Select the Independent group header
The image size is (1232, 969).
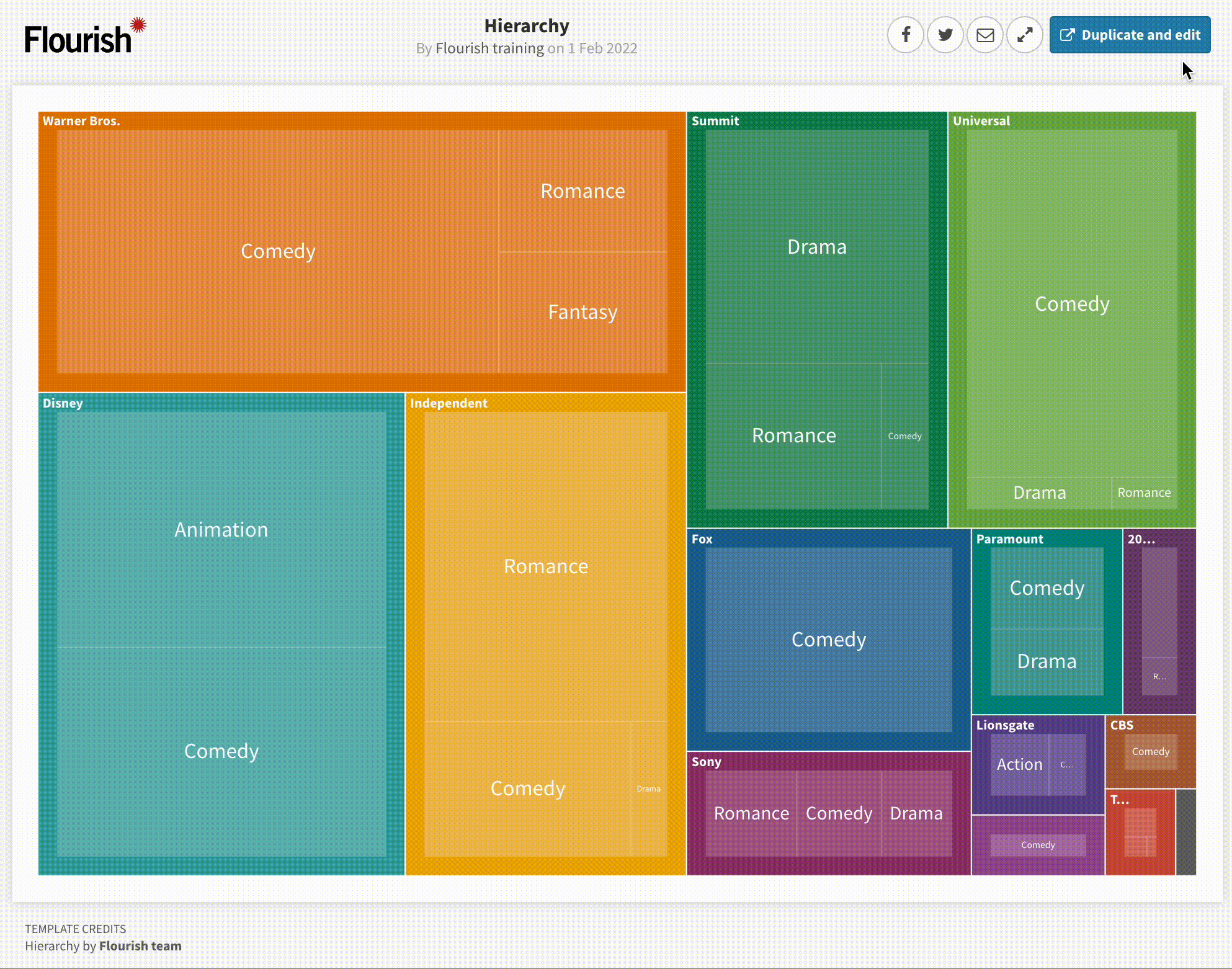pos(449,403)
